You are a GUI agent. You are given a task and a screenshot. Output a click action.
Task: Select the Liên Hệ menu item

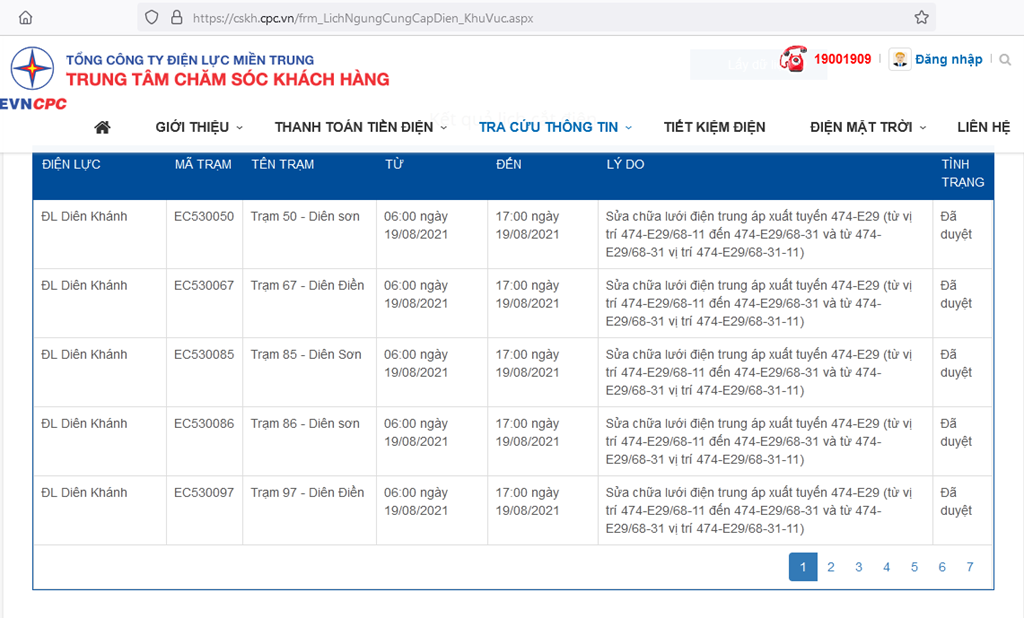click(x=983, y=127)
